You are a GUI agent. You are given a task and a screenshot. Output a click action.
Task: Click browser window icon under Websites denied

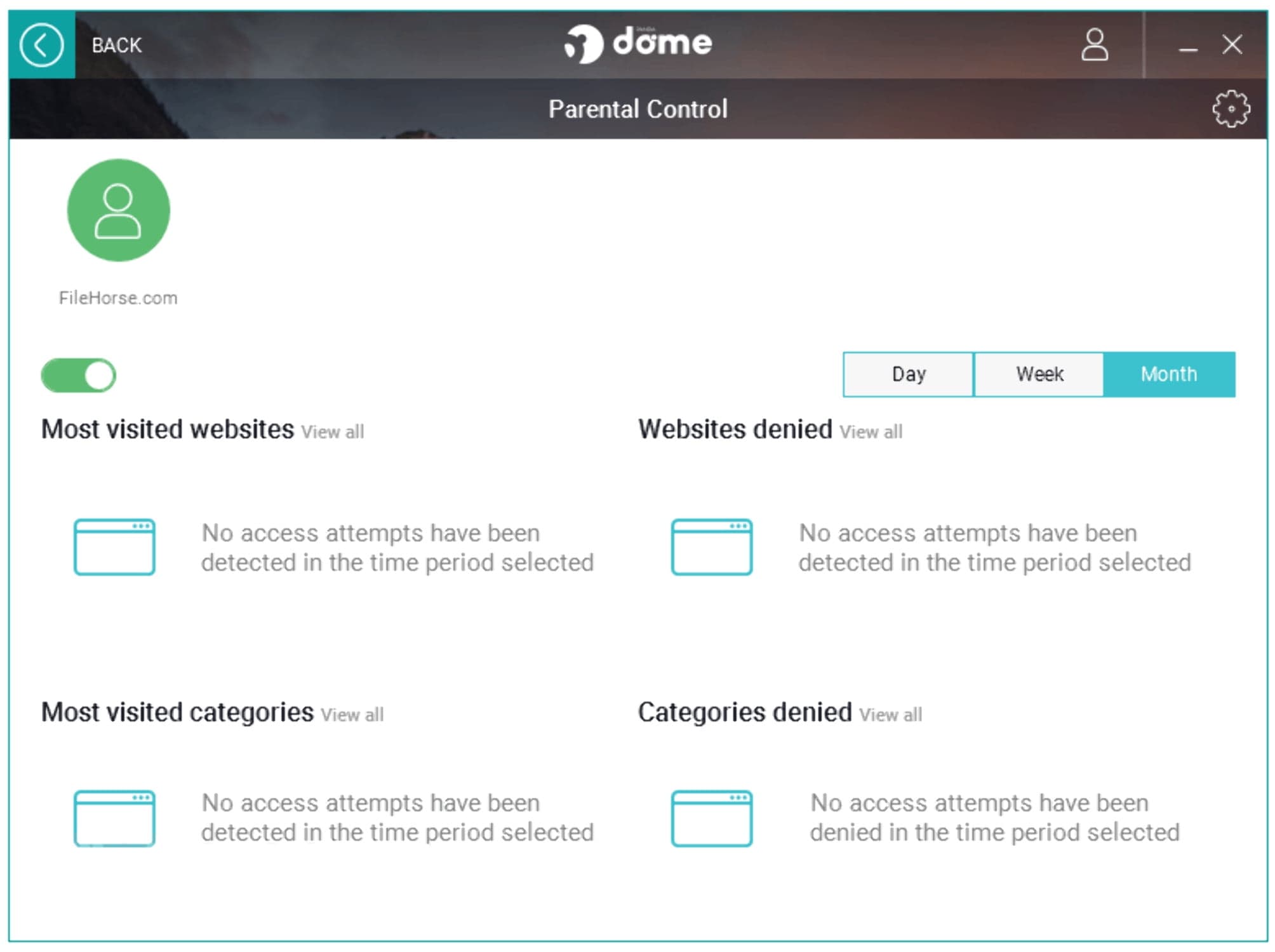point(712,547)
